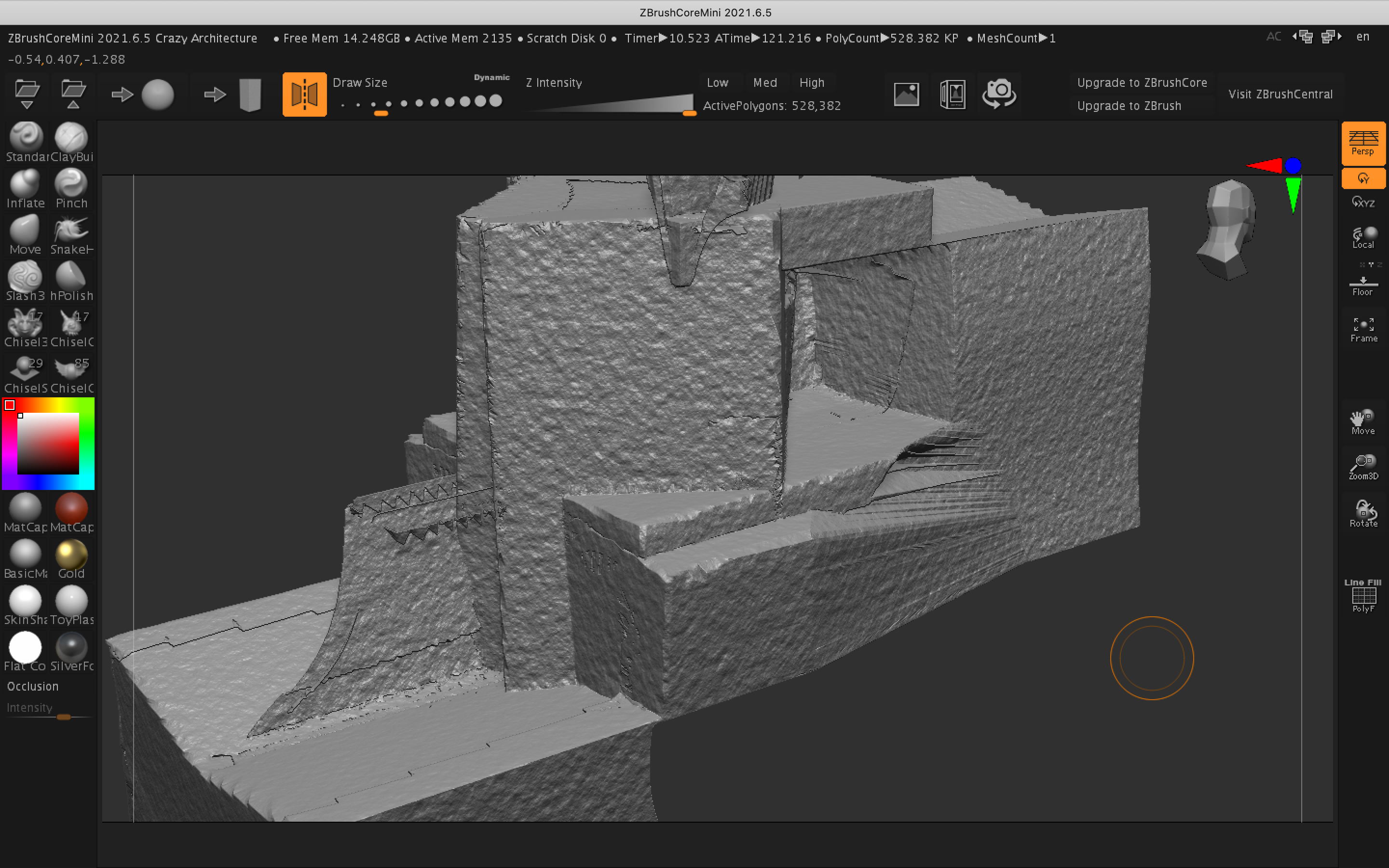Select the Slash3 brush

pos(26,281)
